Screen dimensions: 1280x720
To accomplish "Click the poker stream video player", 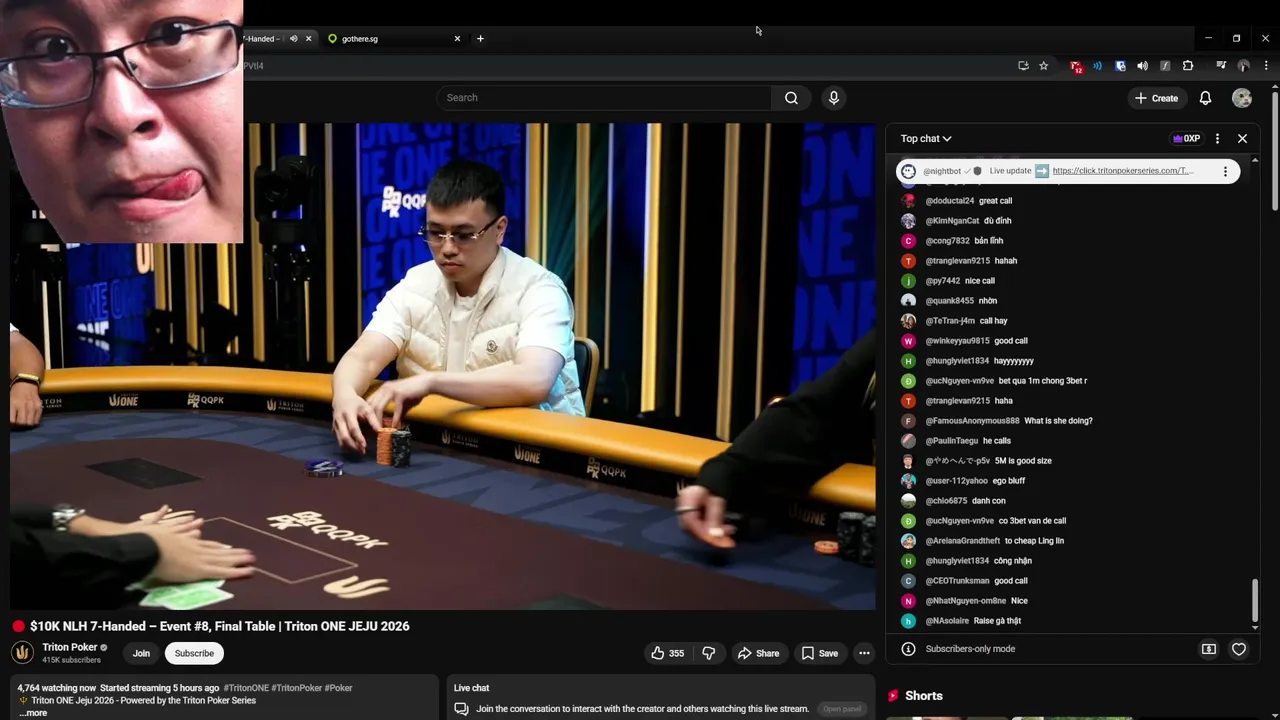I will pyautogui.click(x=443, y=366).
